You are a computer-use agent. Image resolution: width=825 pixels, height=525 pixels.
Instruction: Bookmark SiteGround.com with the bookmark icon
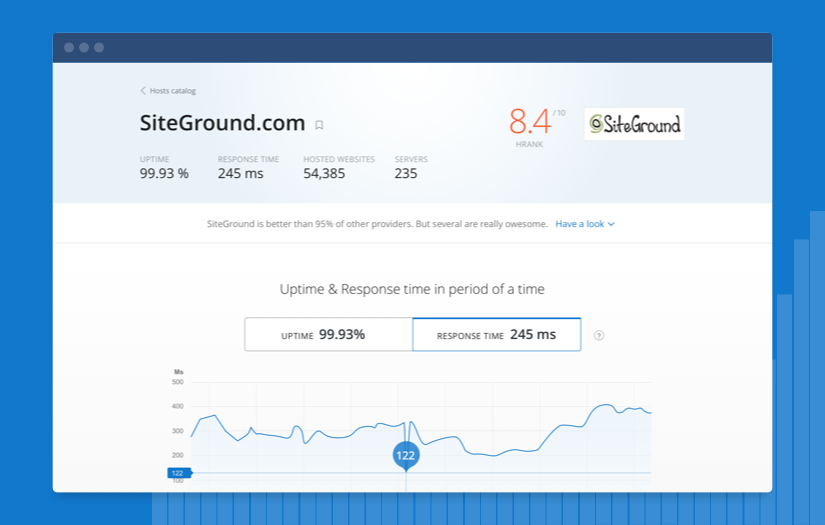(319, 125)
